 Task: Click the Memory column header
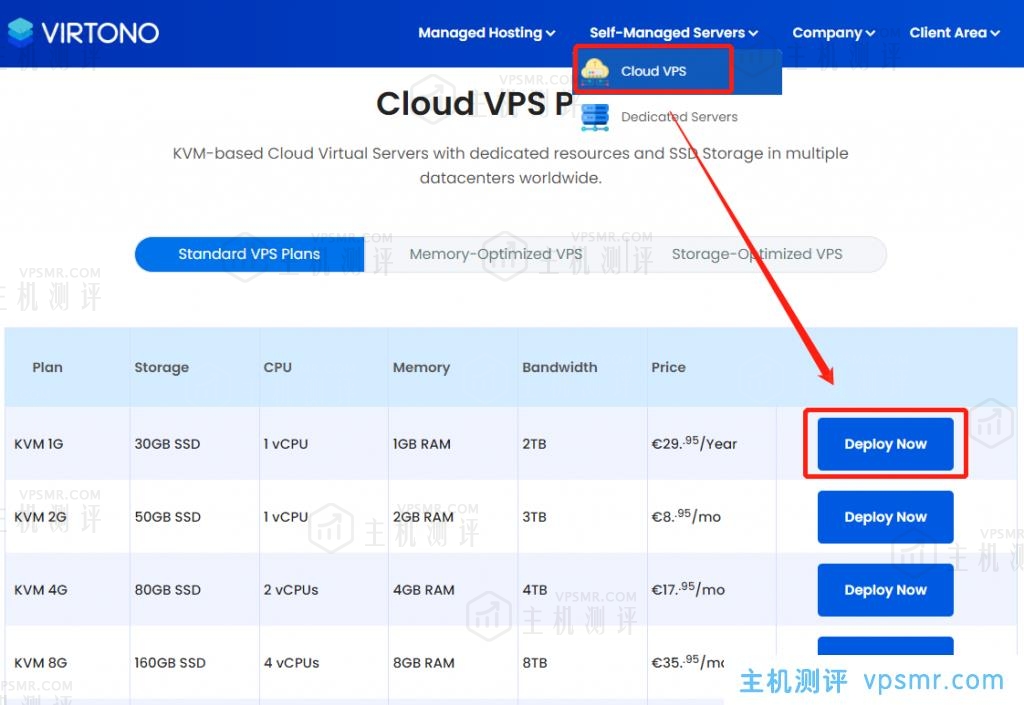421,368
